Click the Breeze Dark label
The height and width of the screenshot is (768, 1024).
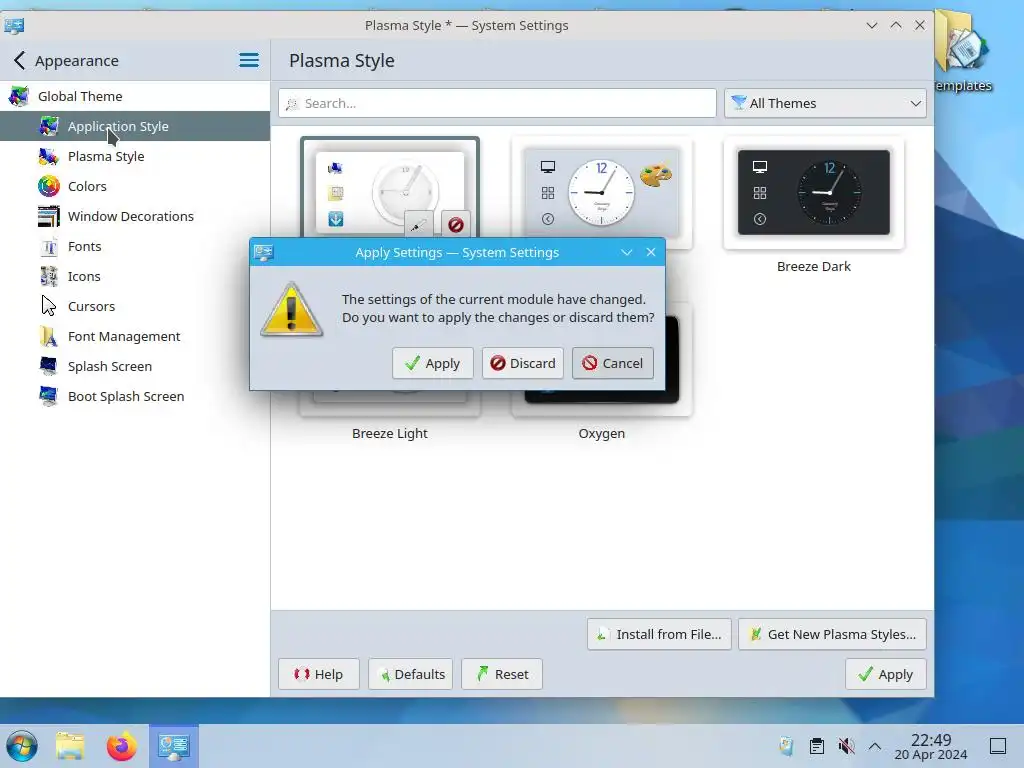click(814, 266)
